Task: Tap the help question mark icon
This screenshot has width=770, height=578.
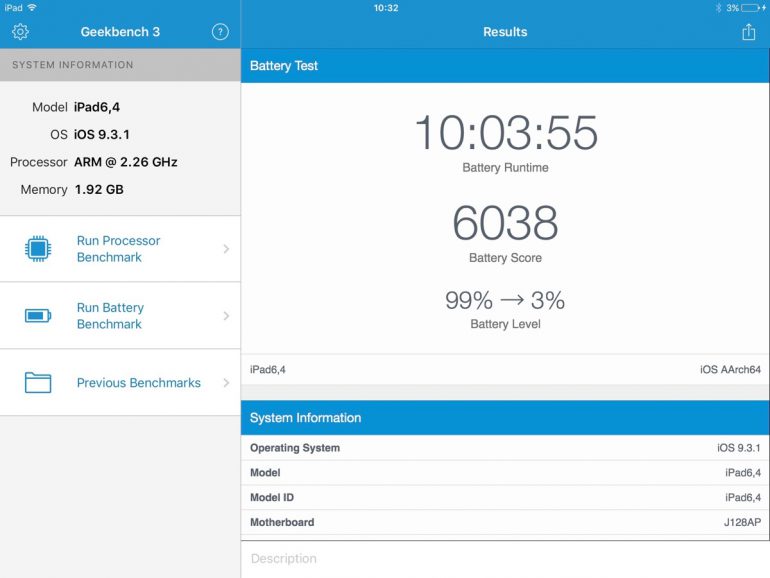Action: pyautogui.click(x=220, y=32)
